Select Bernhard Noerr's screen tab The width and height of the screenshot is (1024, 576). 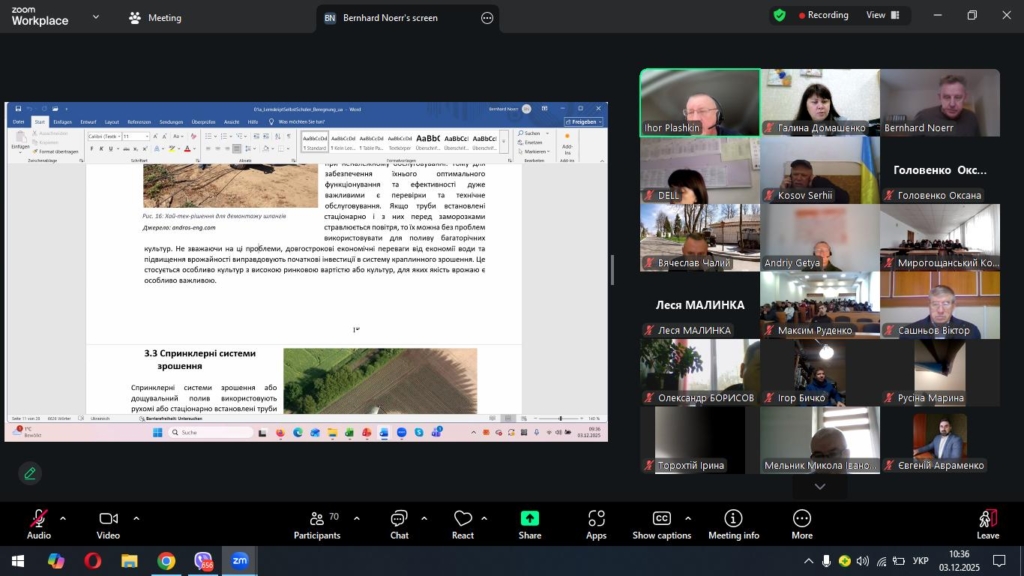tap(390, 18)
